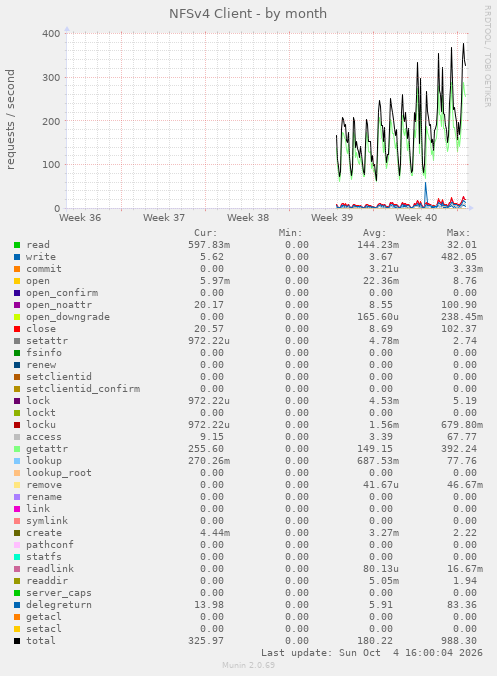Click the green swatch beside read
Screen dimensions: 497x676
17,245
